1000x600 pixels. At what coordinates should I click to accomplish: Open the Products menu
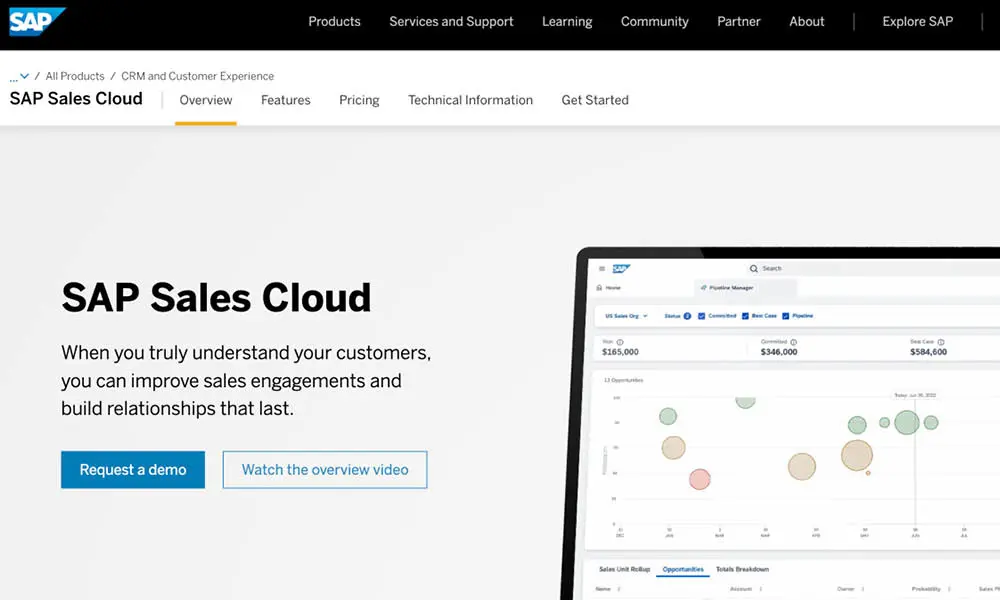[334, 21]
